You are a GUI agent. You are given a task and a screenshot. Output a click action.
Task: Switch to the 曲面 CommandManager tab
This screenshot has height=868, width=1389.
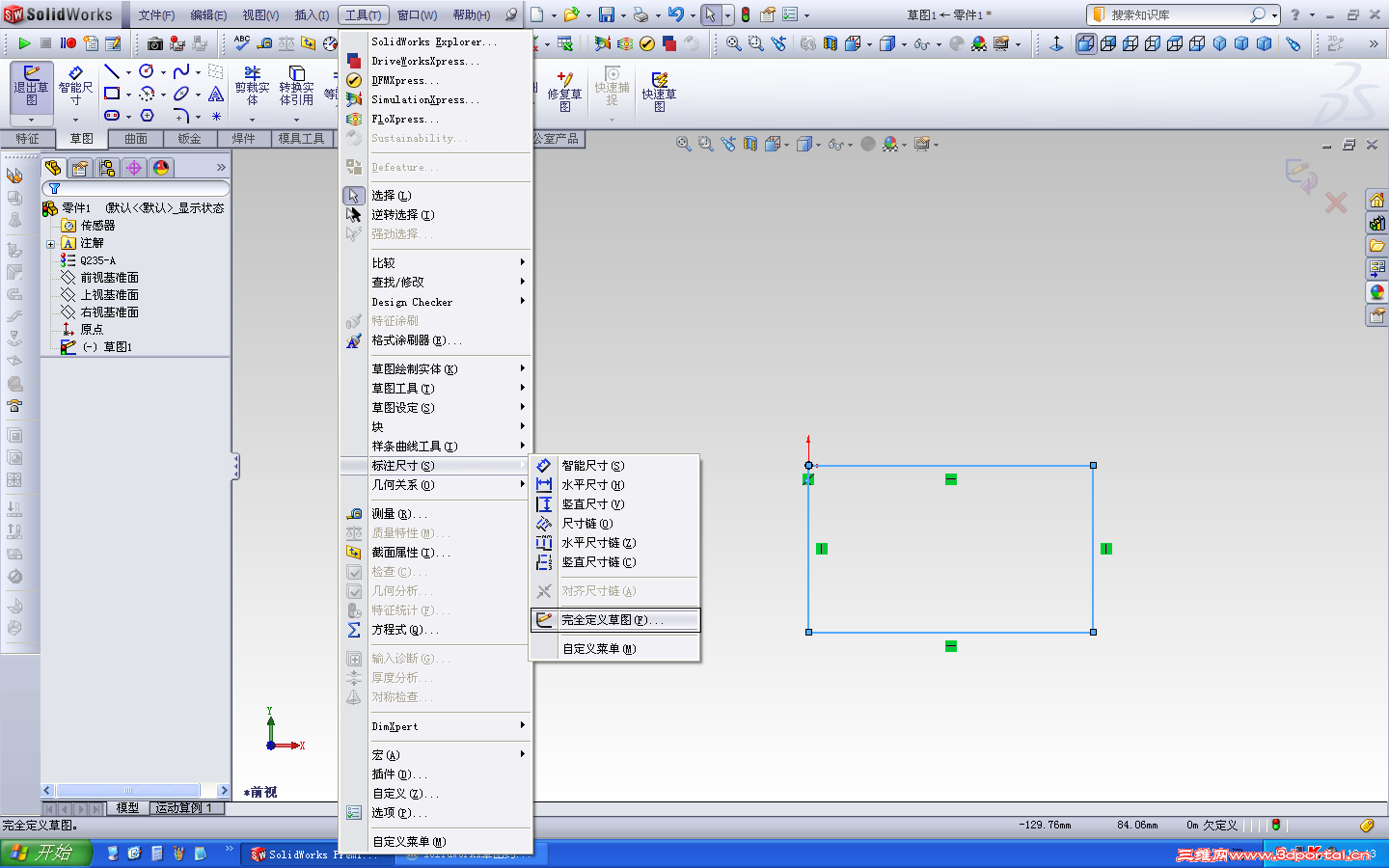click(136, 139)
